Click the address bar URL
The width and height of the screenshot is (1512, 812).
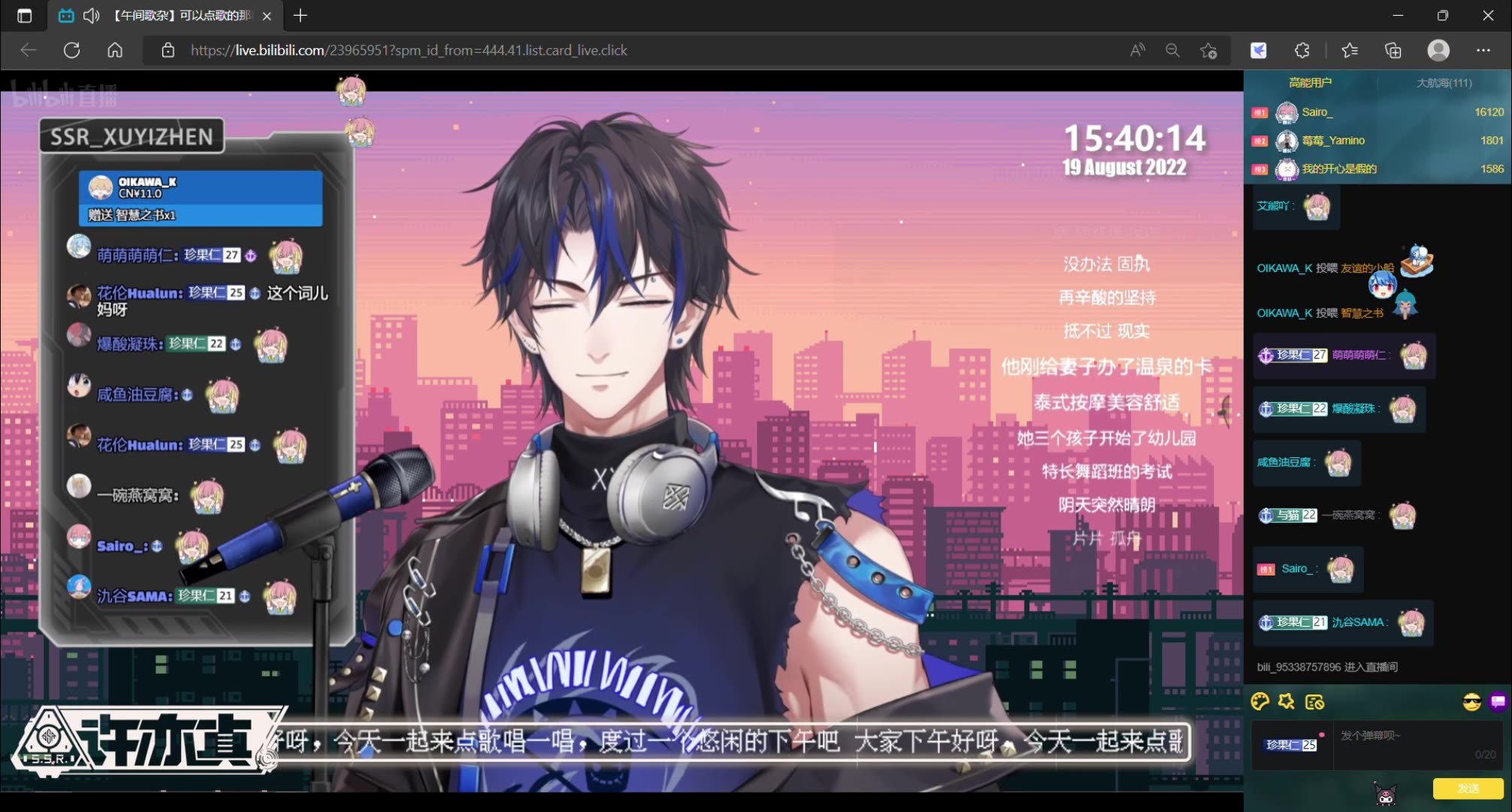click(x=409, y=50)
